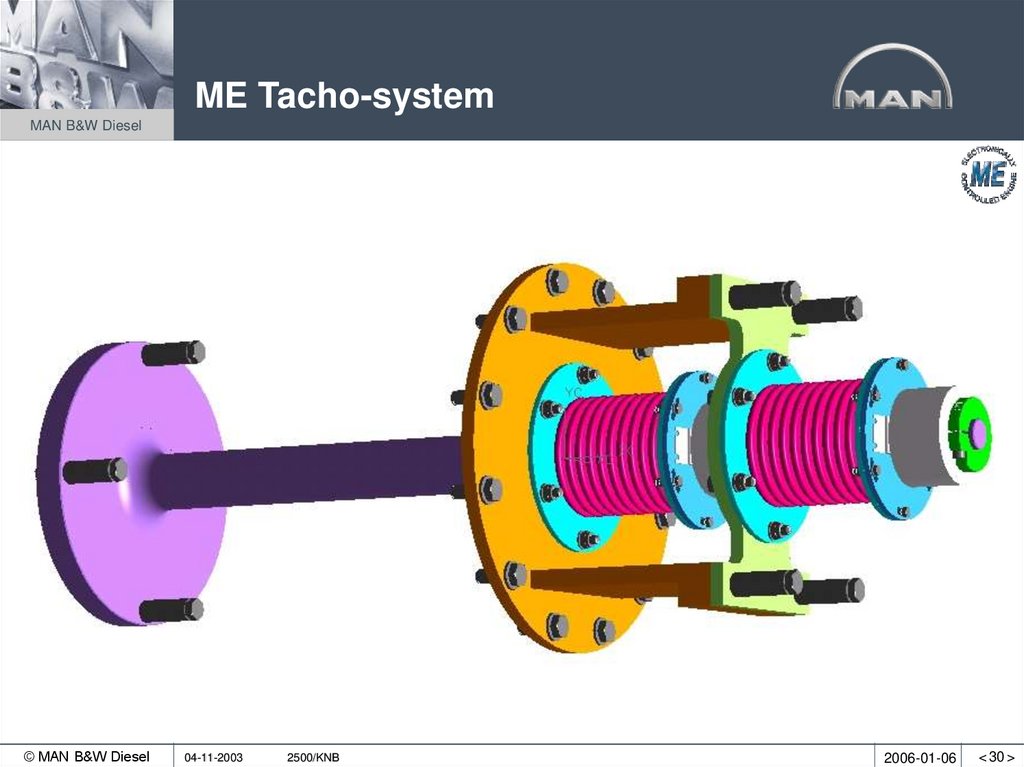Click the © MAN B&W Diesel footer text
Screen dimensions: 1024x767
(x=90, y=756)
